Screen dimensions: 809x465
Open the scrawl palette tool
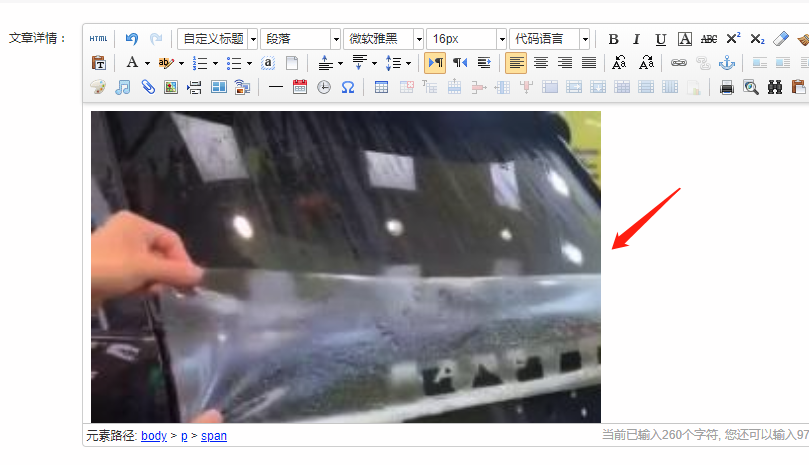coord(98,87)
